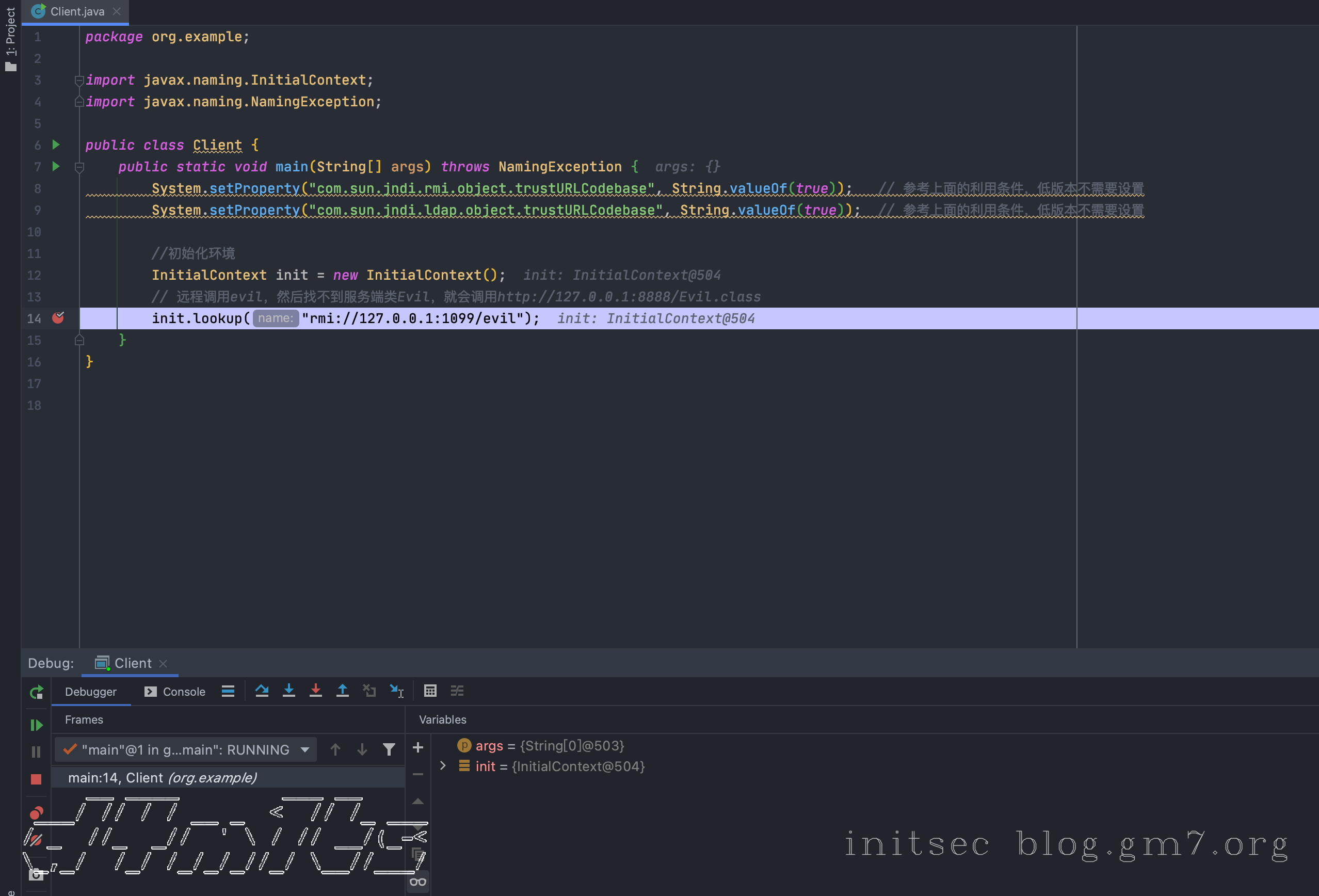This screenshot has width=1319, height=896.
Task: Rerun Client with the green rerun icon
Action: (x=36, y=692)
